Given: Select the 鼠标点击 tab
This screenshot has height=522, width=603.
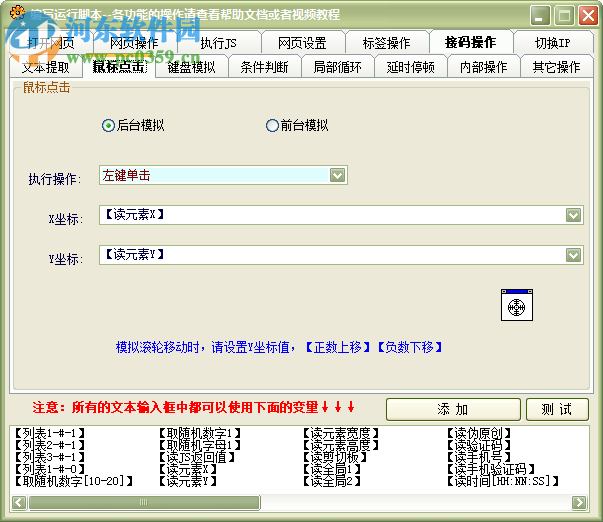Looking at the screenshot, I should [x=119, y=66].
